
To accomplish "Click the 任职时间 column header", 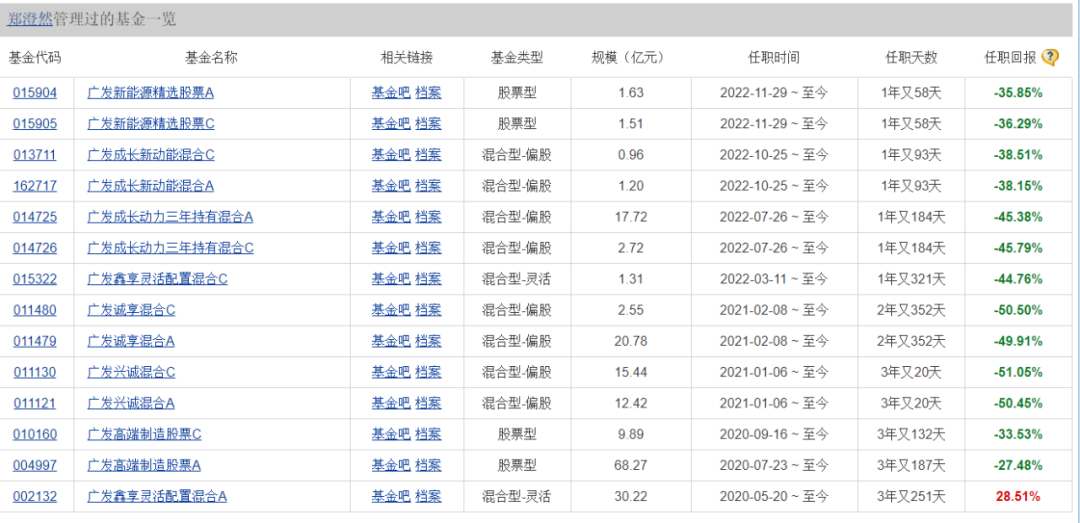I will click(773, 58).
